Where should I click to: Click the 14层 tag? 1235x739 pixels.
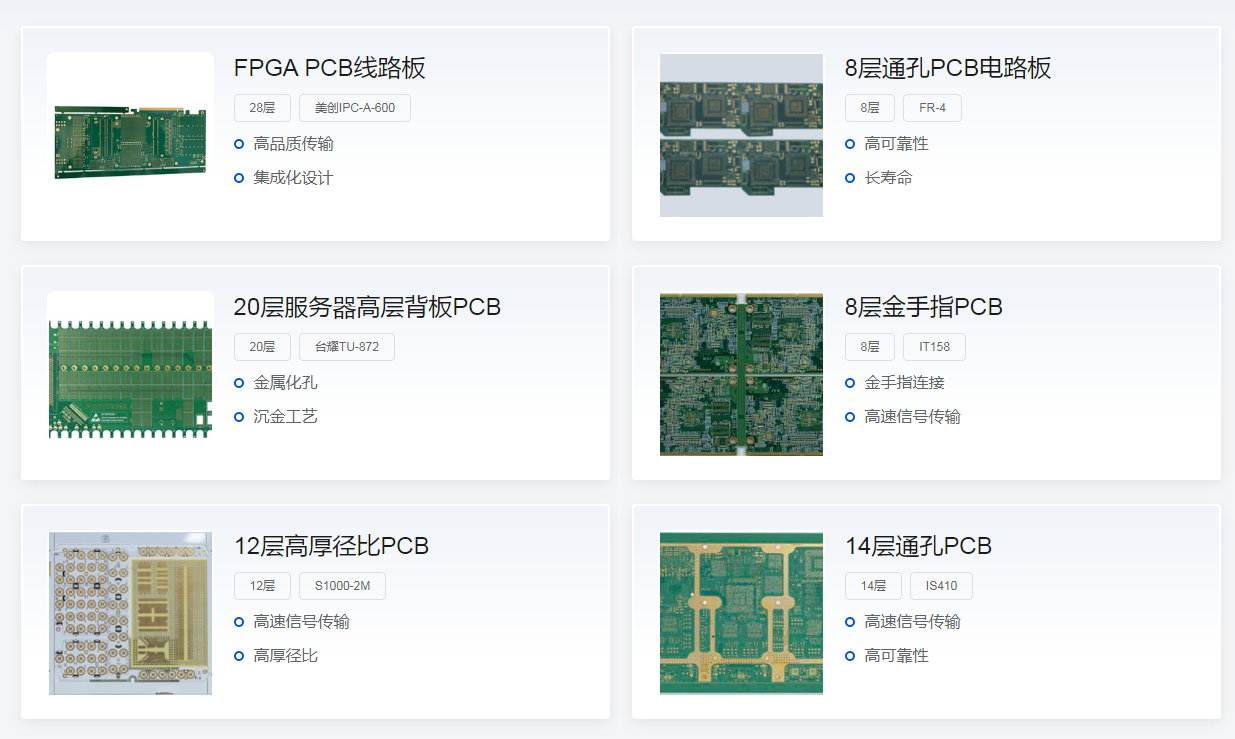pos(873,586)
